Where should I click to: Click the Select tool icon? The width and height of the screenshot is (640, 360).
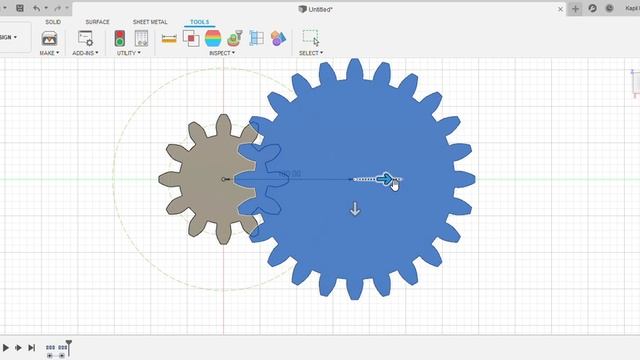311,38
